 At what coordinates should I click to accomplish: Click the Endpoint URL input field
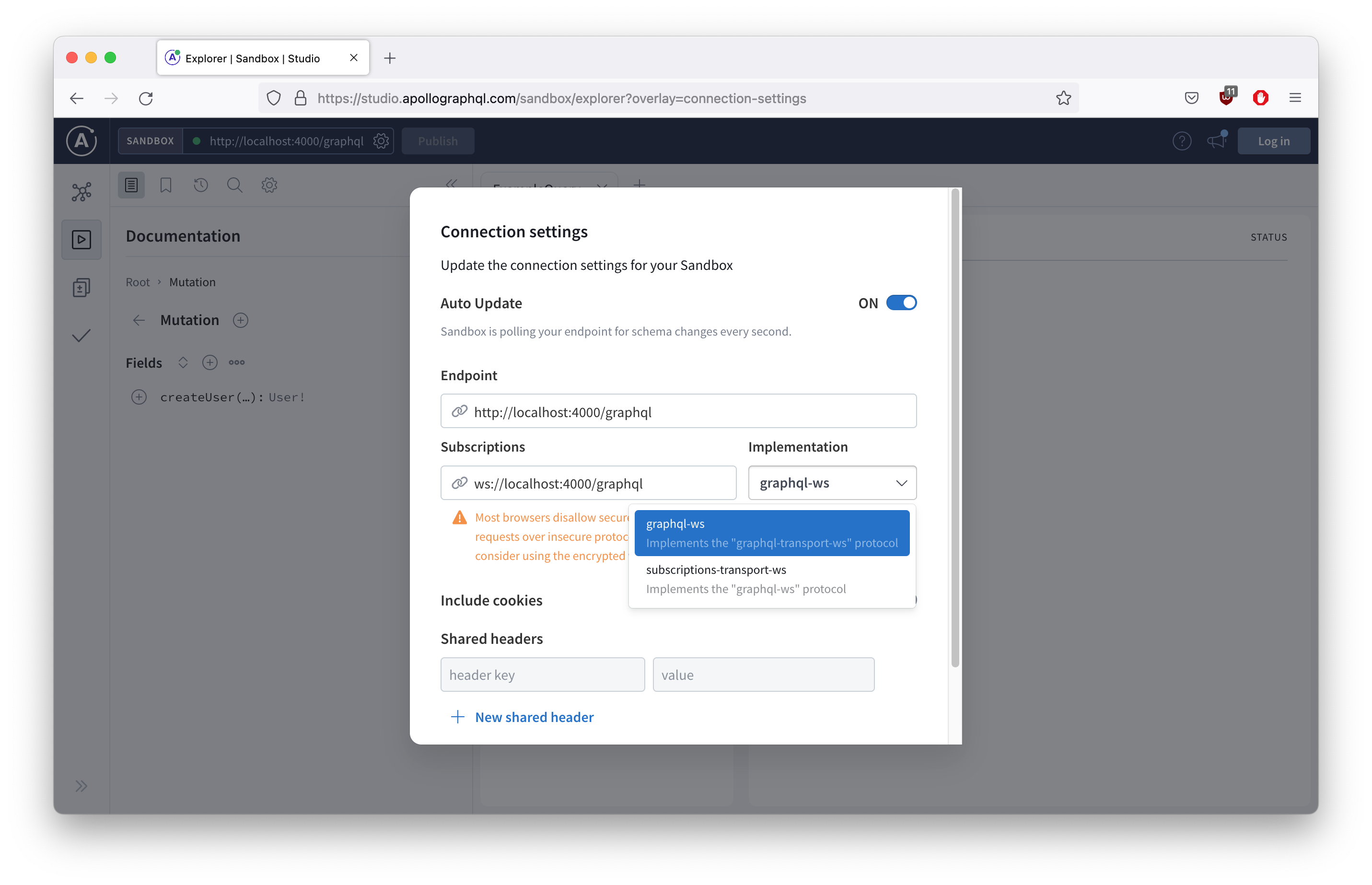[x=678, y=411]
